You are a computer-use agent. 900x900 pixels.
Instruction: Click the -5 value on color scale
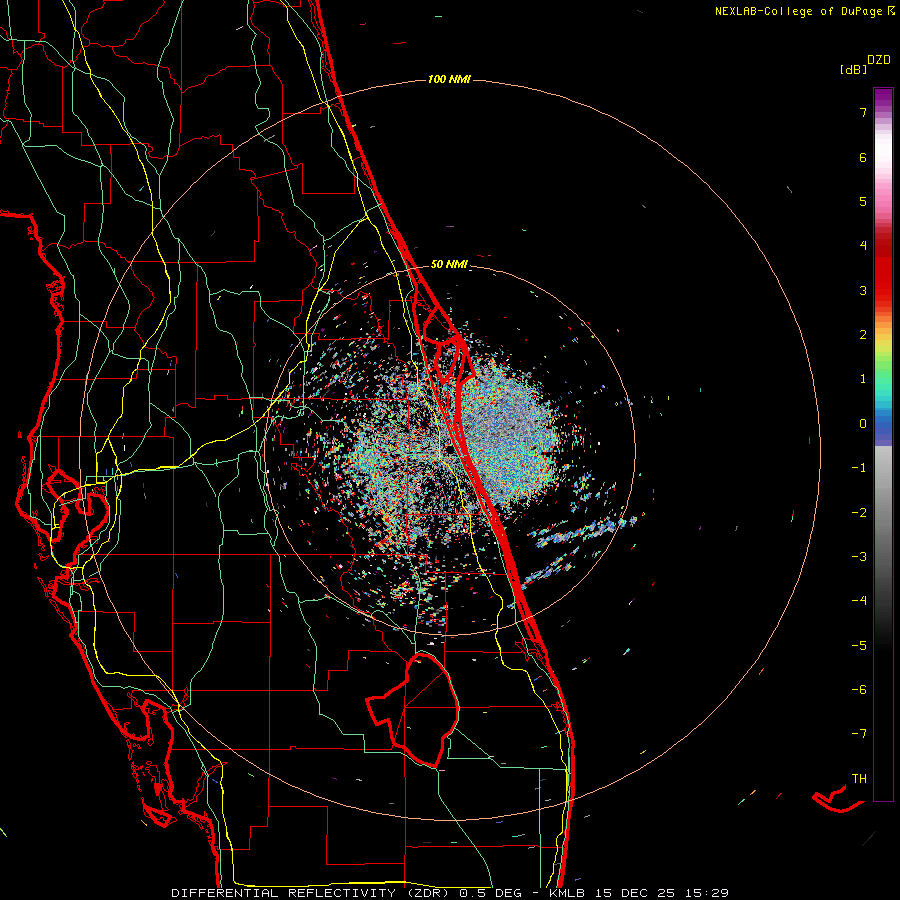[x=859, y=646]
